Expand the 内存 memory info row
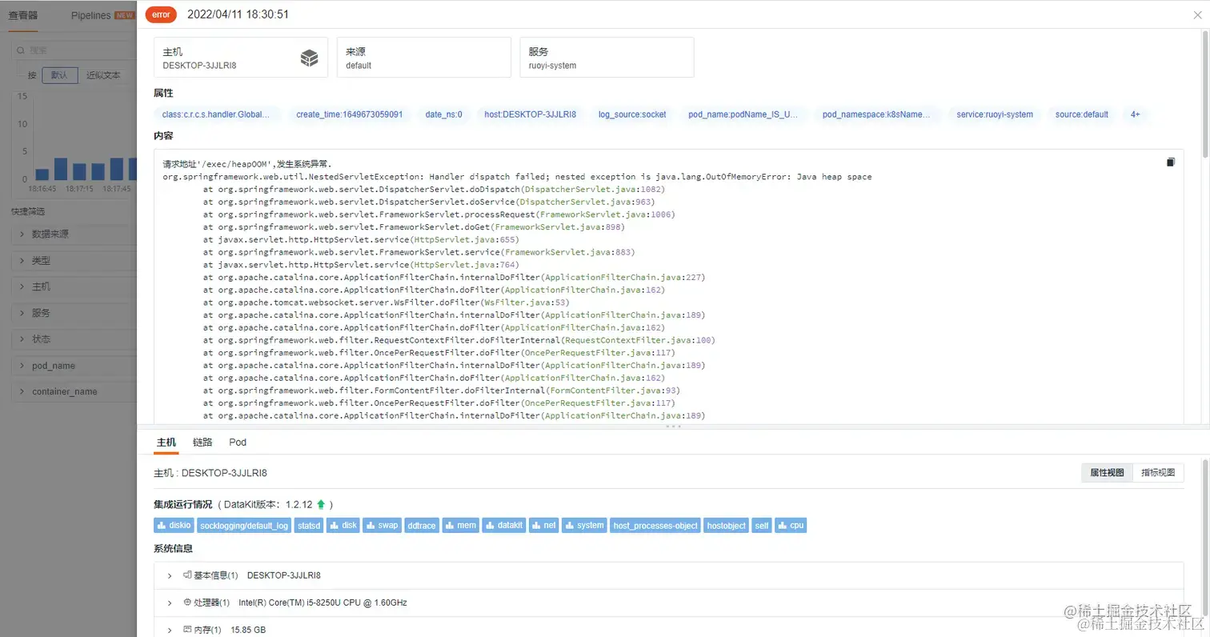The image size is (1210, 637). (170, 630)
